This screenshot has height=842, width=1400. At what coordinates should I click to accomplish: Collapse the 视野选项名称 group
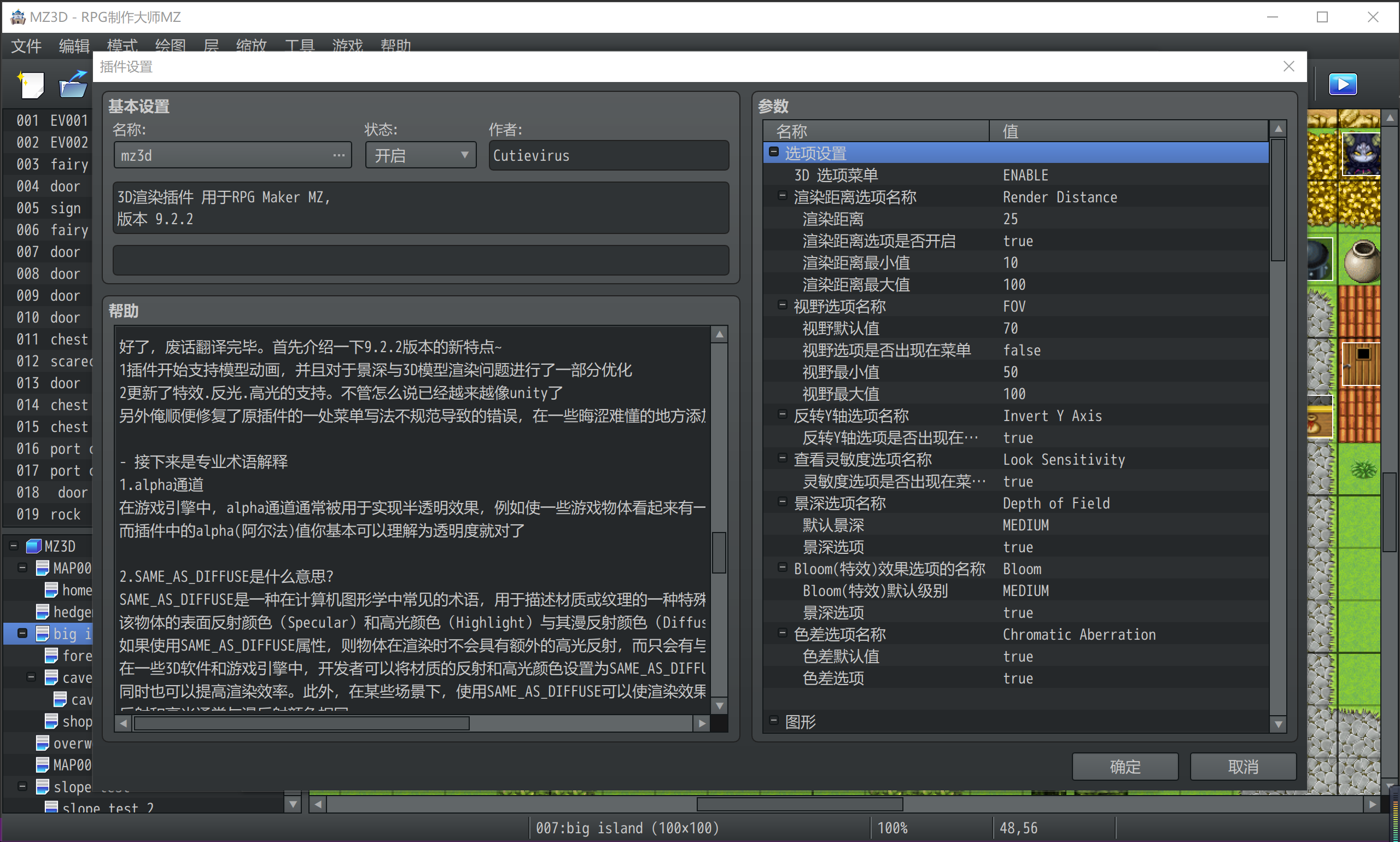[782, 305]
